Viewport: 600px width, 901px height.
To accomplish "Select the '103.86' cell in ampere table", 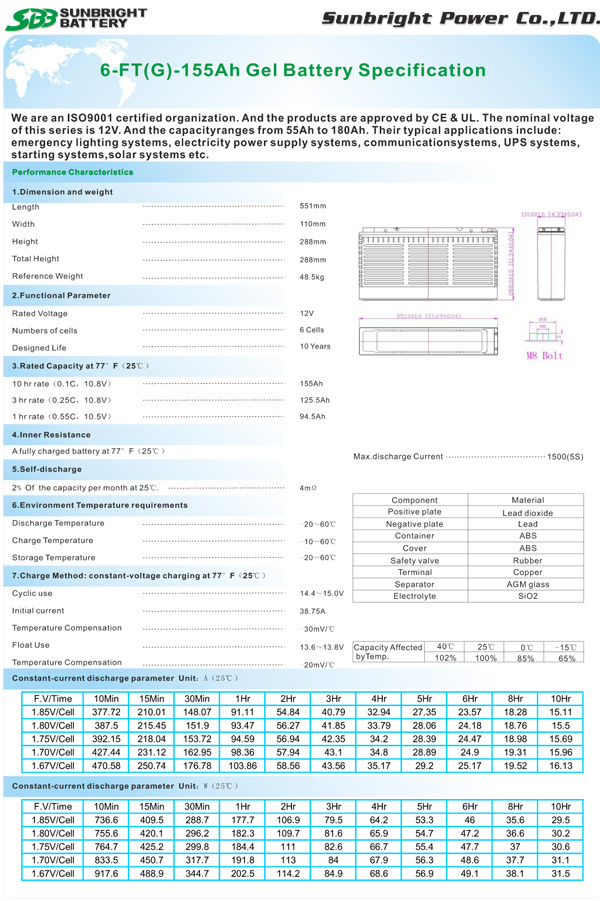I will click(x=243, y=766).
